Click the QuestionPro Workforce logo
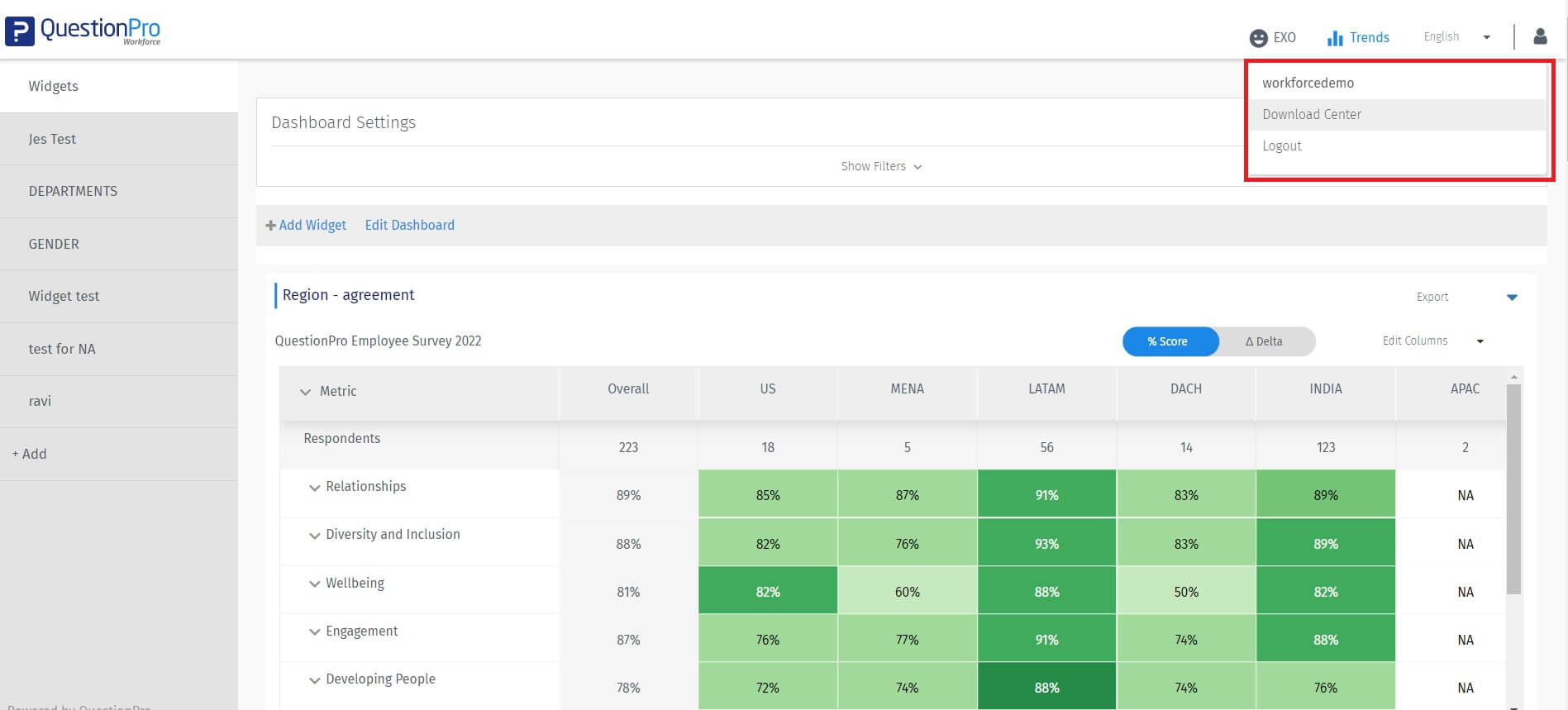 tap(83, 31)
